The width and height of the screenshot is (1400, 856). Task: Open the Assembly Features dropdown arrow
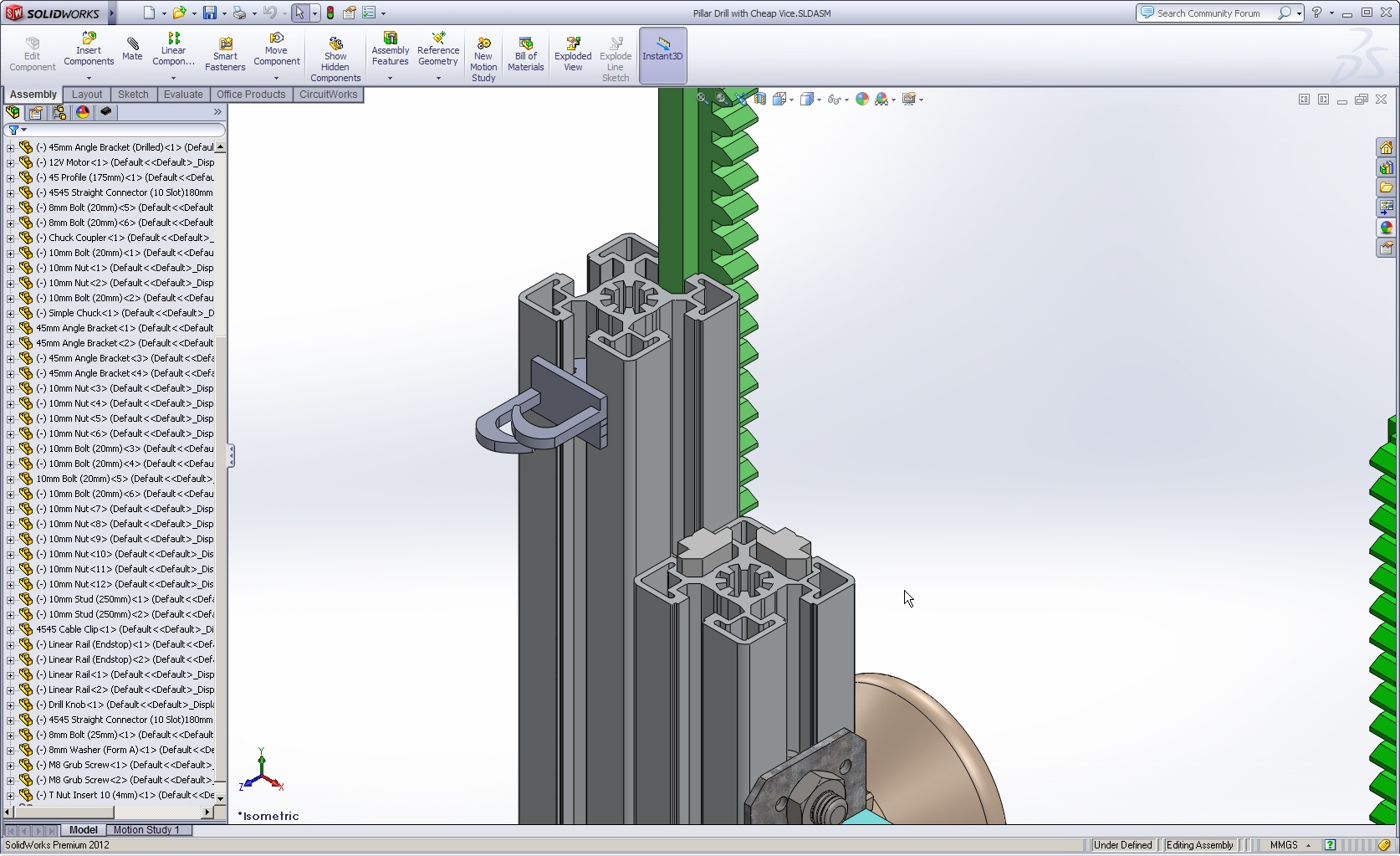point(390,78)
